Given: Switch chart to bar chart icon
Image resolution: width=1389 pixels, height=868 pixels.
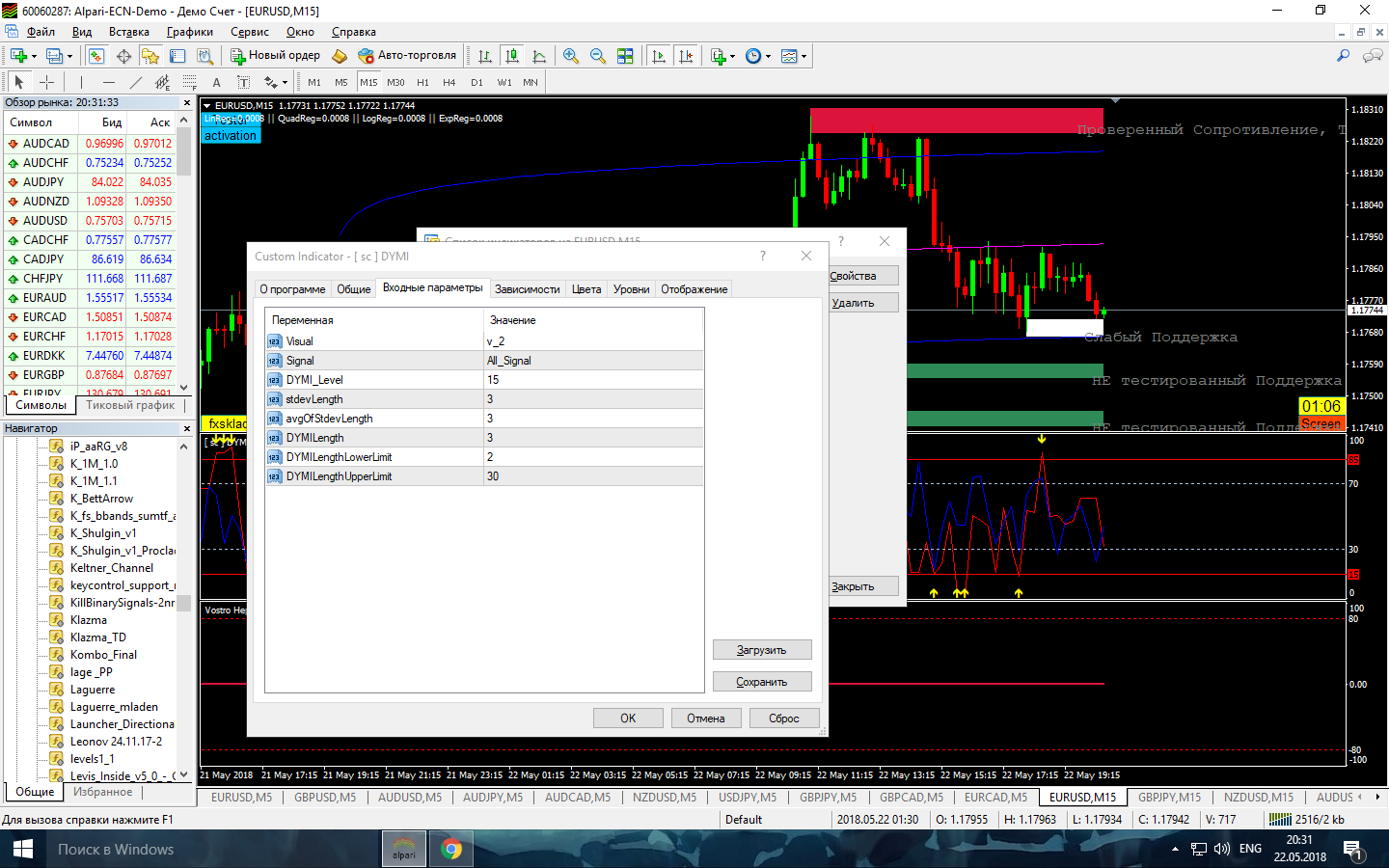Looking at the screenshot, I should (485, 56).
